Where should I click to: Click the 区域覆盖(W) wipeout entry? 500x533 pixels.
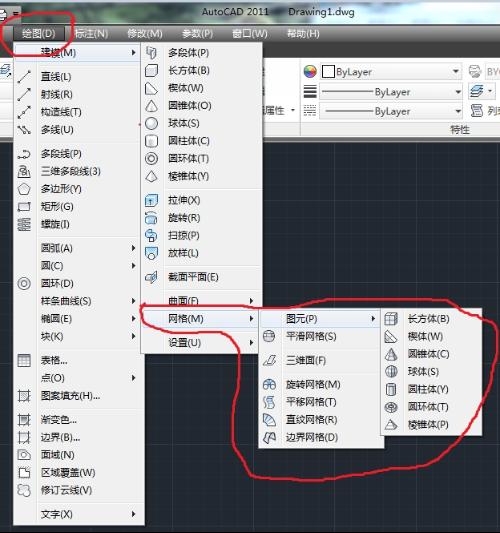pyautogui.click(x=80, y=473)
